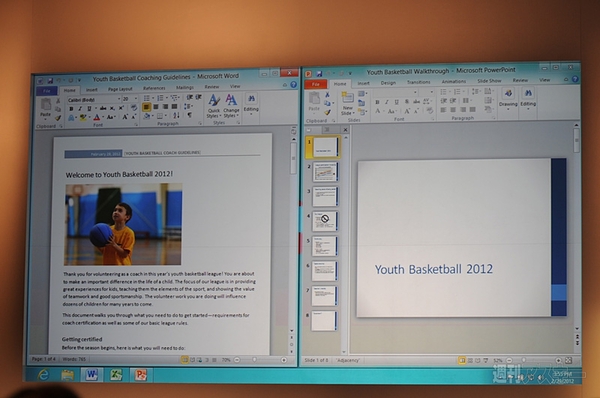Toggle Superscript in the Word ribbon
Screen dimensions: 600x398
point(121,108)
